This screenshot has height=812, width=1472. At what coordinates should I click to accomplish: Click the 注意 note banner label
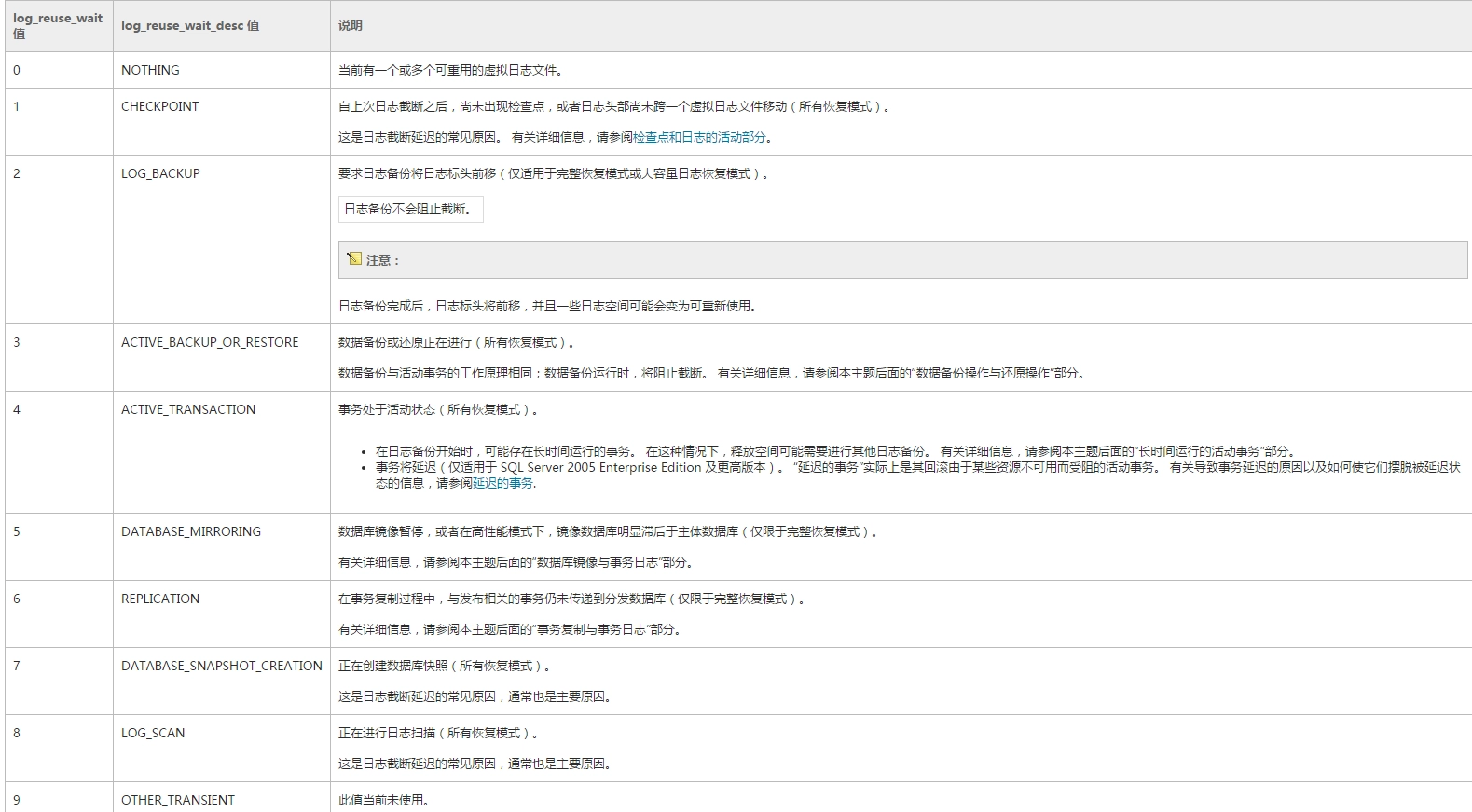[x=382, y=260]
